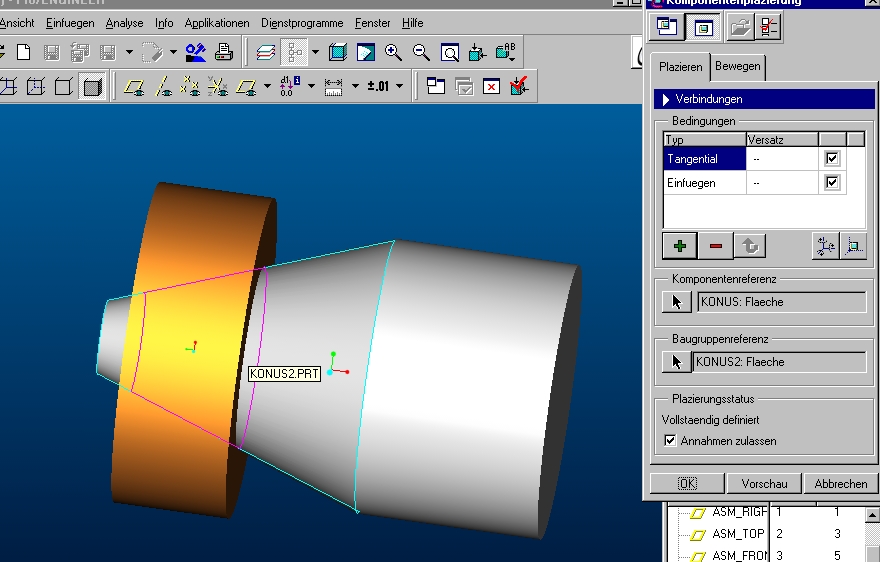Switch to the Bewegen tab
880x562 pixels.
click(x=738, y=67)
